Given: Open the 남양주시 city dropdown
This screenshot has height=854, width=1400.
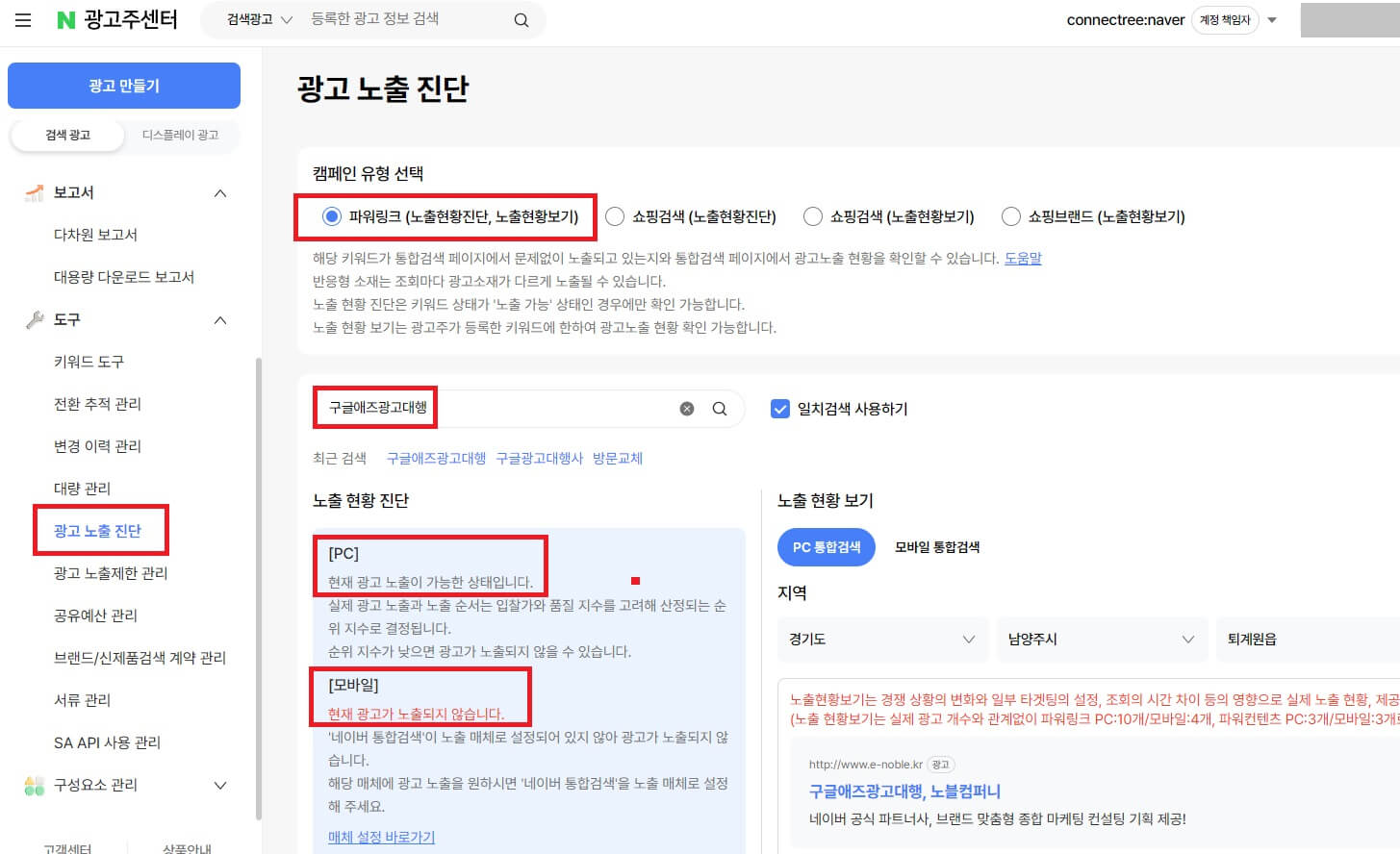Looking at the screenshot, I should [1102, 640].
